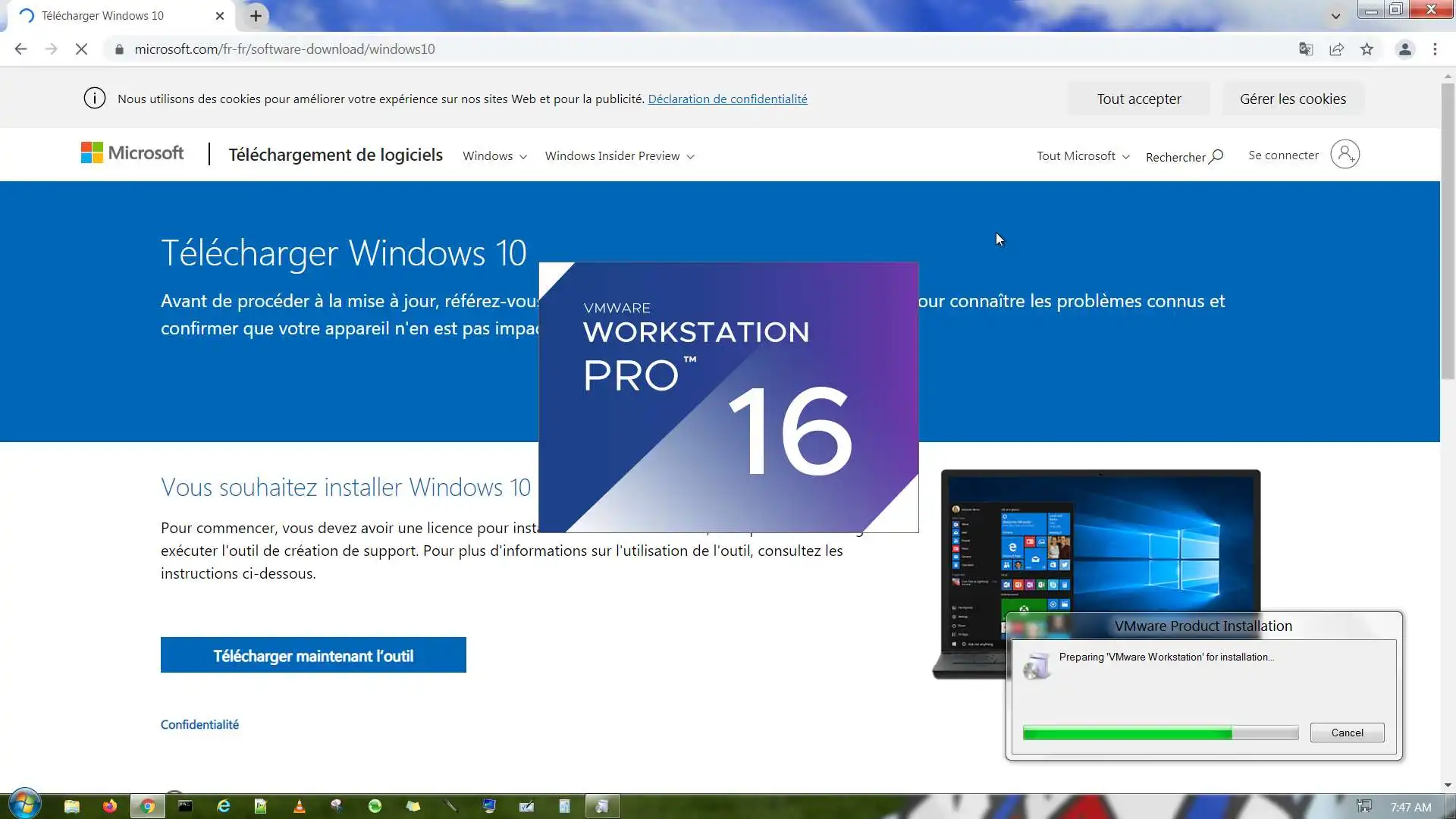Image resolution: width=1456 pixels, height=819 pixels.
Task: Expand the Tout Microsoft dropdown
Action: 1082,156
